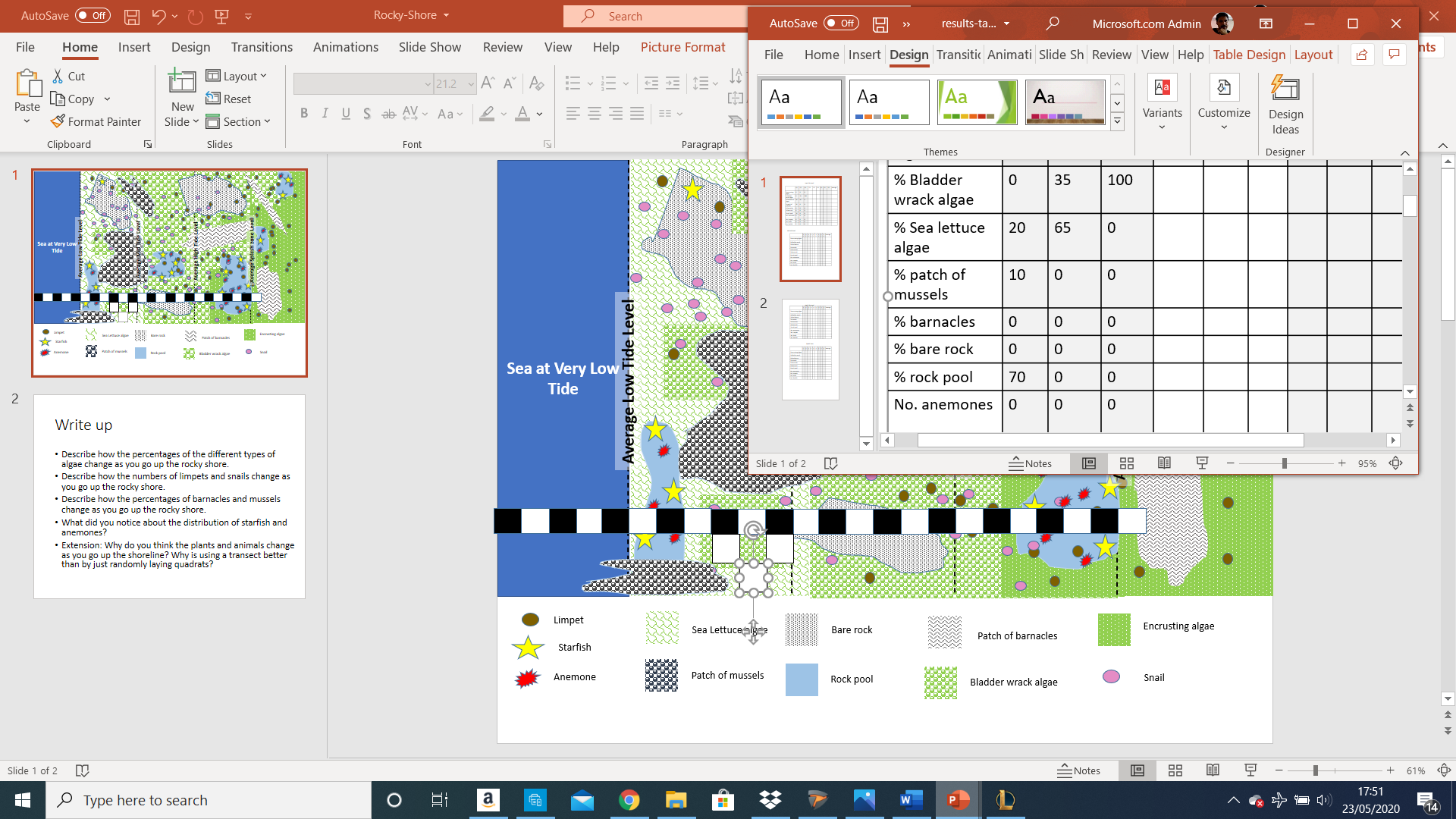Image resolution: width=1456 pixels, height=819 pixels.
Task: Toggle Notes pane in results window status bar
Action: (x=1030, y=463)
